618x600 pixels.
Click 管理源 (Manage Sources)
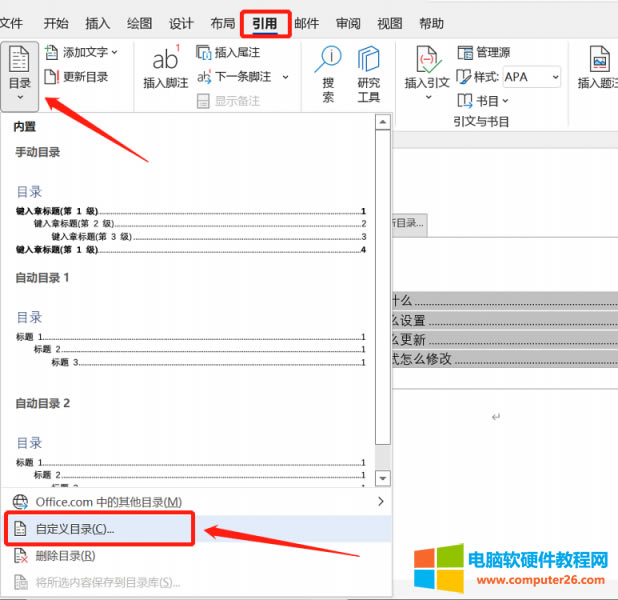coord(484,53)
